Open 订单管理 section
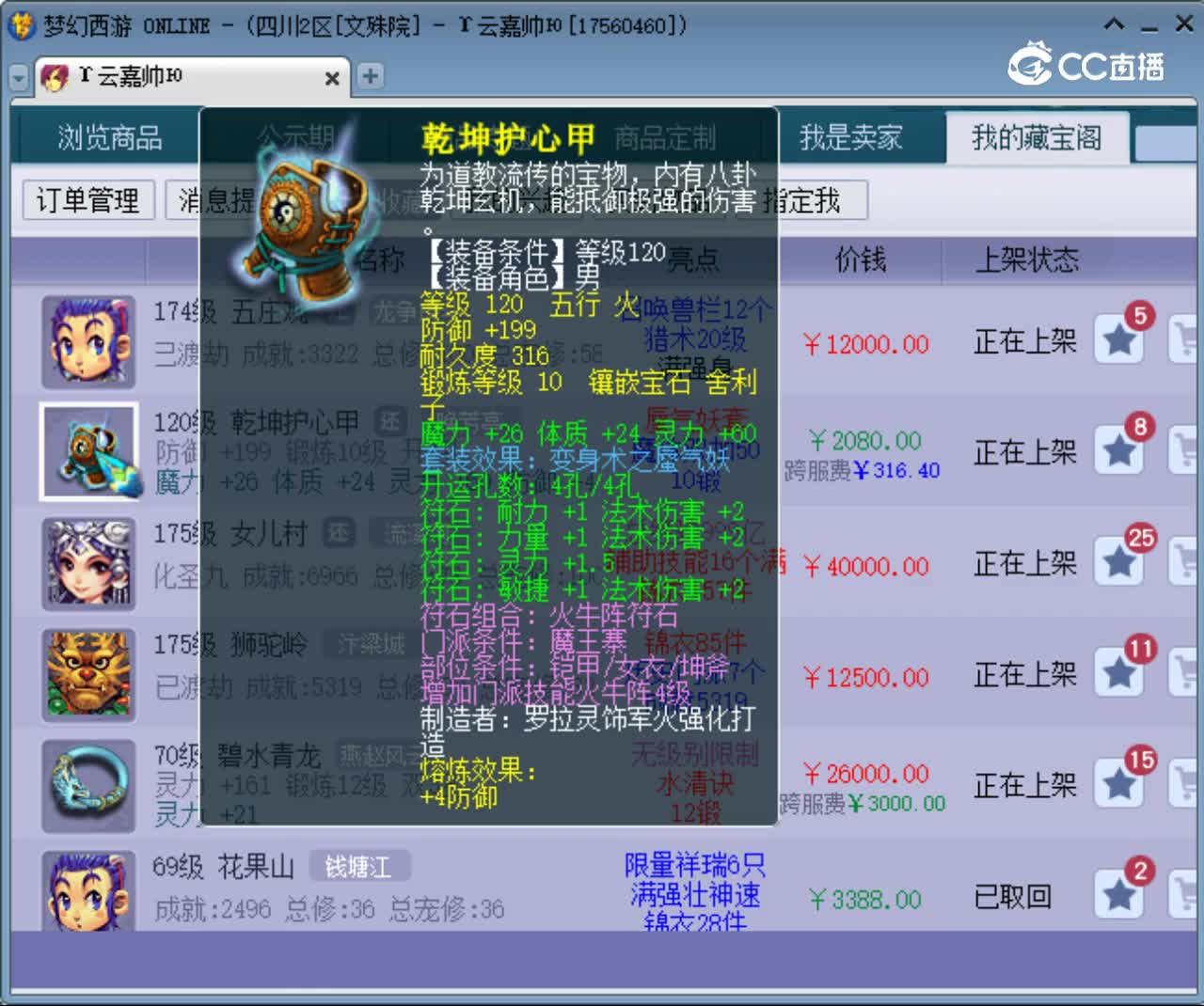1204x1006 pixels. (87, 200)
